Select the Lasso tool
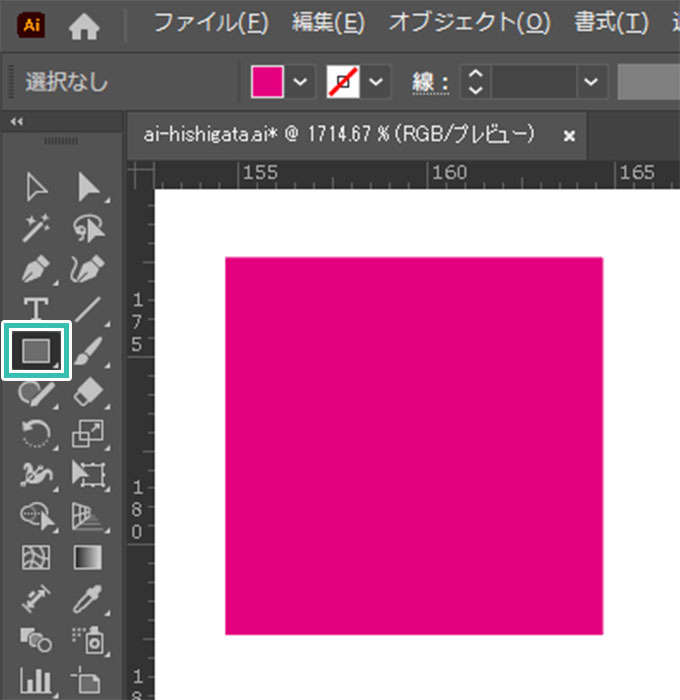The width and height of the screenshot is (680, 700). coord(88,229)
